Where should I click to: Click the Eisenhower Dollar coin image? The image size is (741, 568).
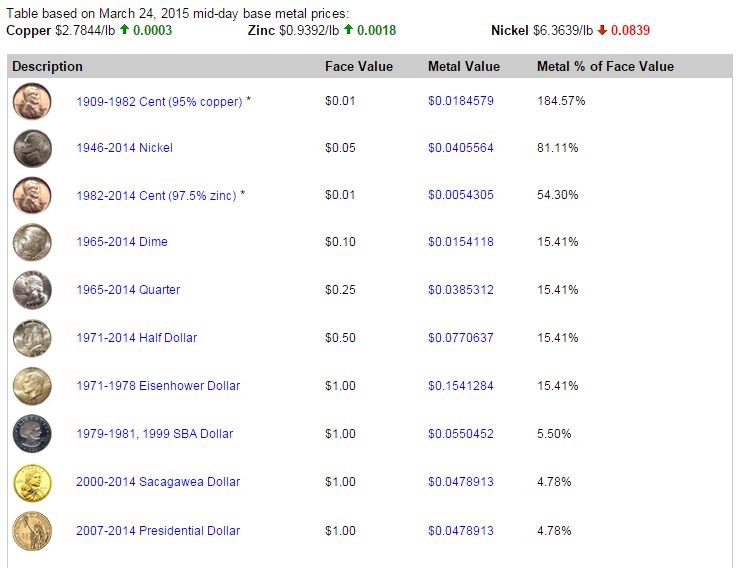point(32,386)
